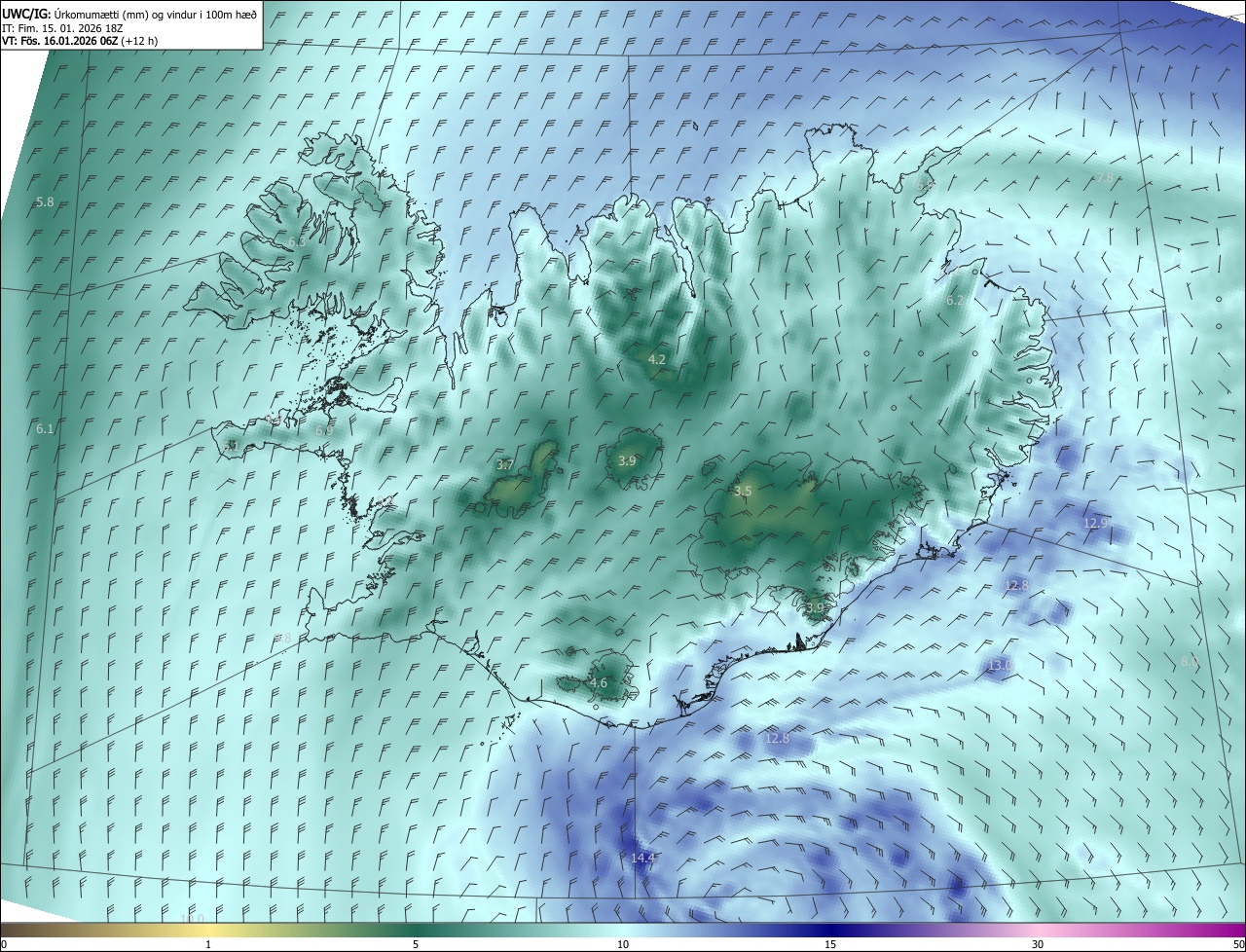Click the legend tick label 5
This screenshot has width=1246, height=952.
(416, 944)
